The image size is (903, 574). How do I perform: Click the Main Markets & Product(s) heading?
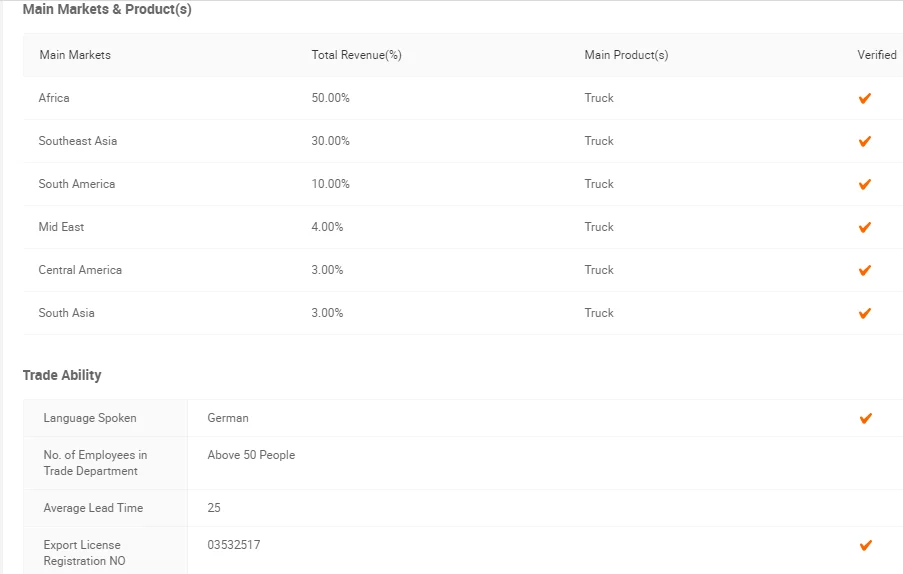[x=107, y=9]
